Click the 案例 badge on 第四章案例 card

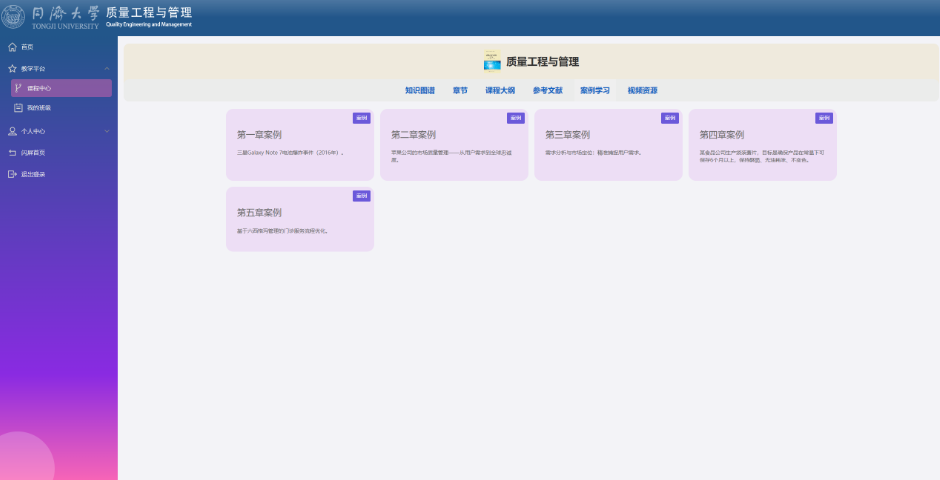(x=824, y=118)
